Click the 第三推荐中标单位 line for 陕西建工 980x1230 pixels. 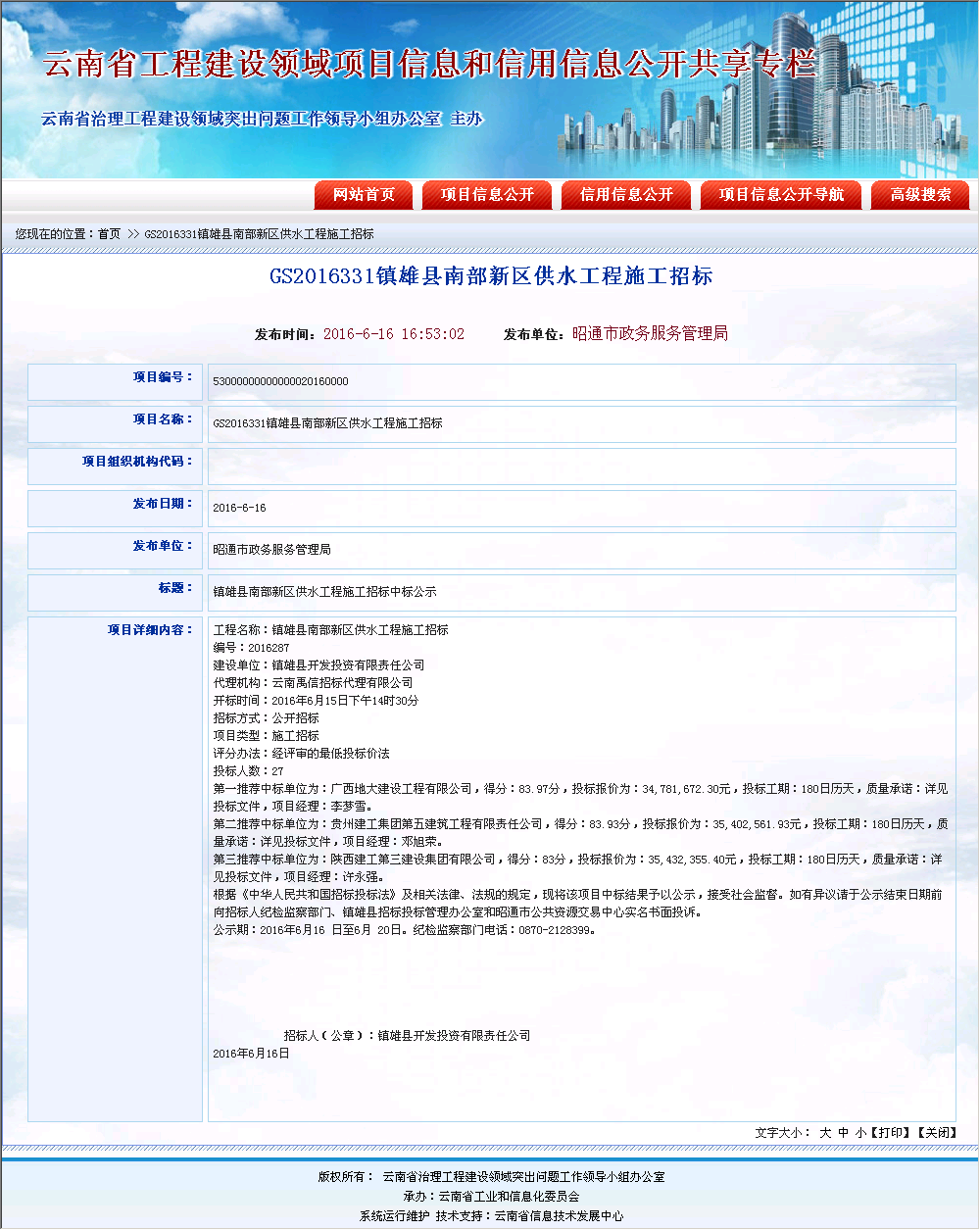(x=578, y=868)
